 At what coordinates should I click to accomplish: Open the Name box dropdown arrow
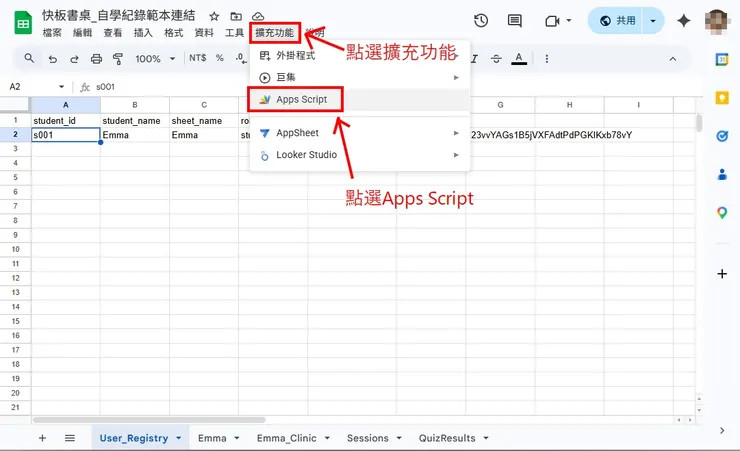[x=61, y=87]
